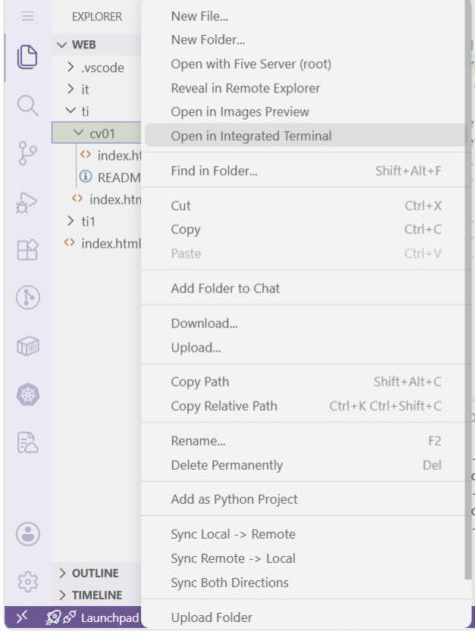This screenshot has width=475, height=632.
Task: Choose Find in Folder... menu entry
Action: 304,171
